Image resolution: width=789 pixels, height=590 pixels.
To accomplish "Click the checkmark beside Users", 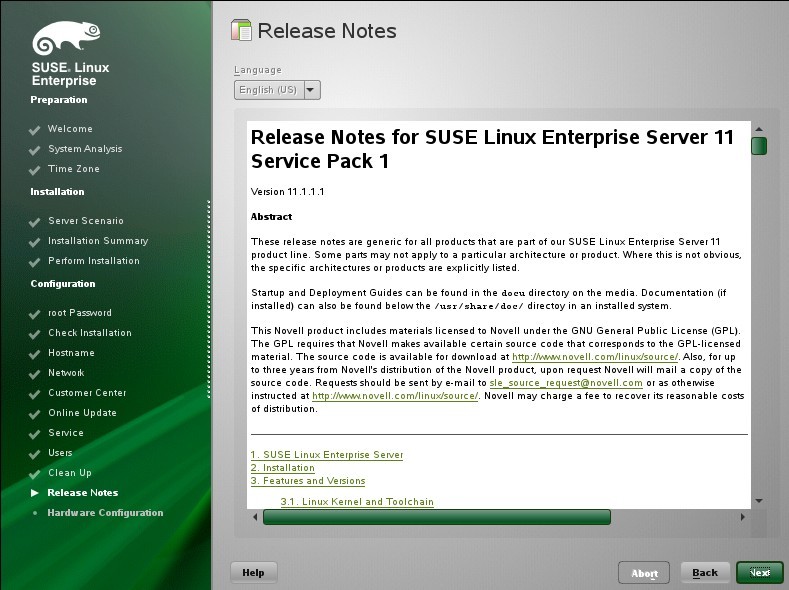I will pyautogui.click(x=34, y=454).
